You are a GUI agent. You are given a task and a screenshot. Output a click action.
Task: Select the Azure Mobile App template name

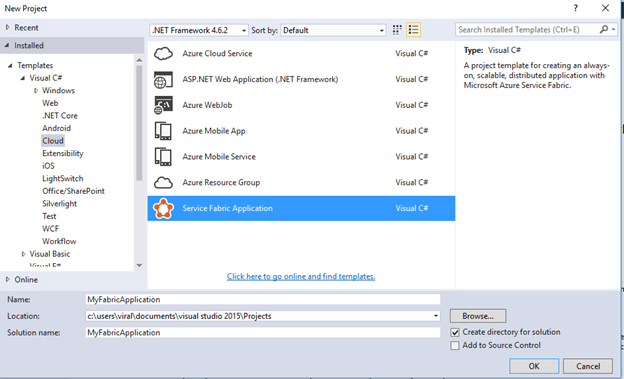point(214,131)
